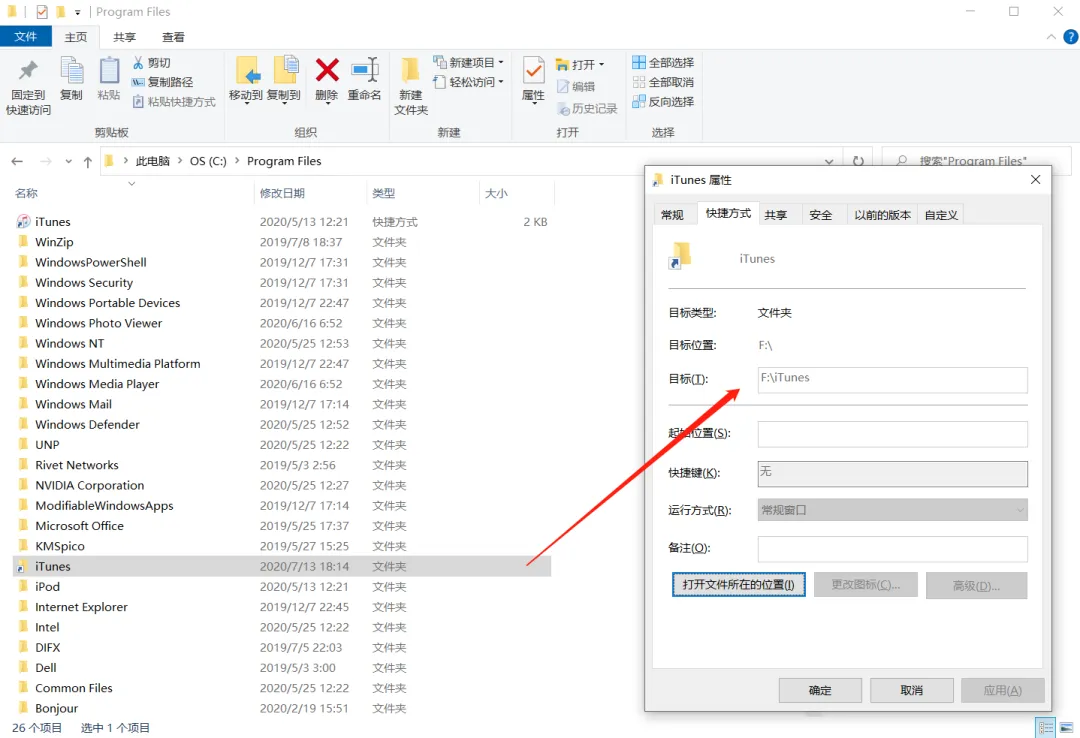The image size is (1080, 738).
Task: Click the Cut (剪切) scissors icon
Action: pos(138,63)
